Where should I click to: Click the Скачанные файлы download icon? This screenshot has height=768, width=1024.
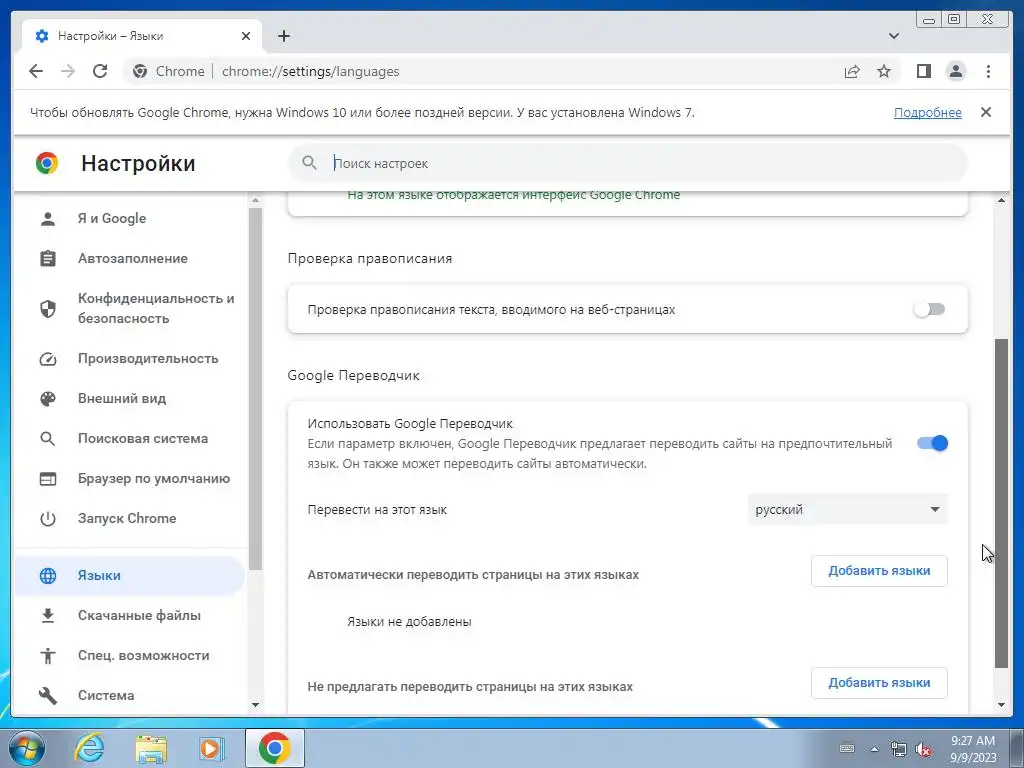[x=48, y=615]
